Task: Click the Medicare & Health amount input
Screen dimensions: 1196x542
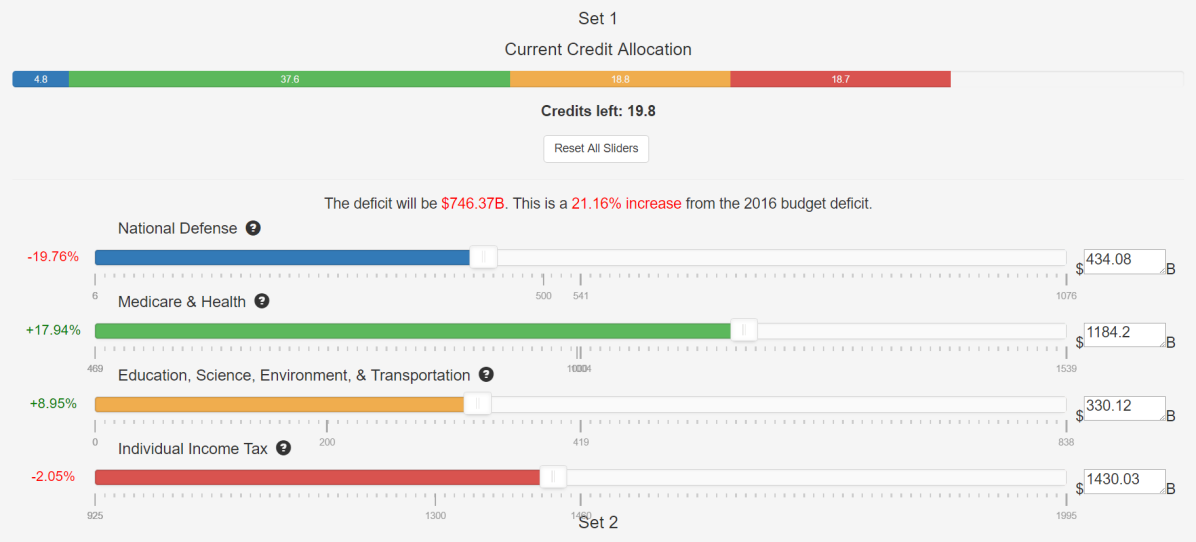Action: [1123, 334]
